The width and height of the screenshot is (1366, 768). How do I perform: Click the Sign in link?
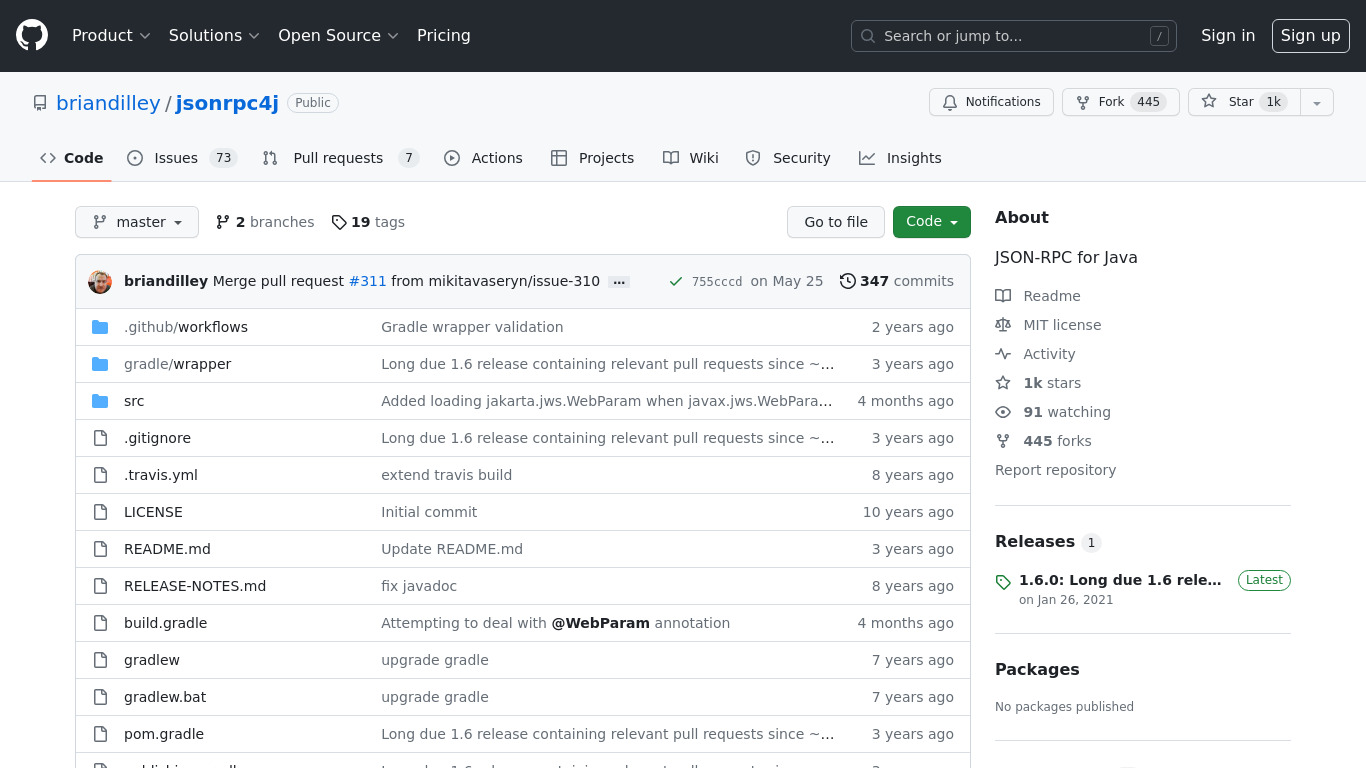click(1228, 35)
